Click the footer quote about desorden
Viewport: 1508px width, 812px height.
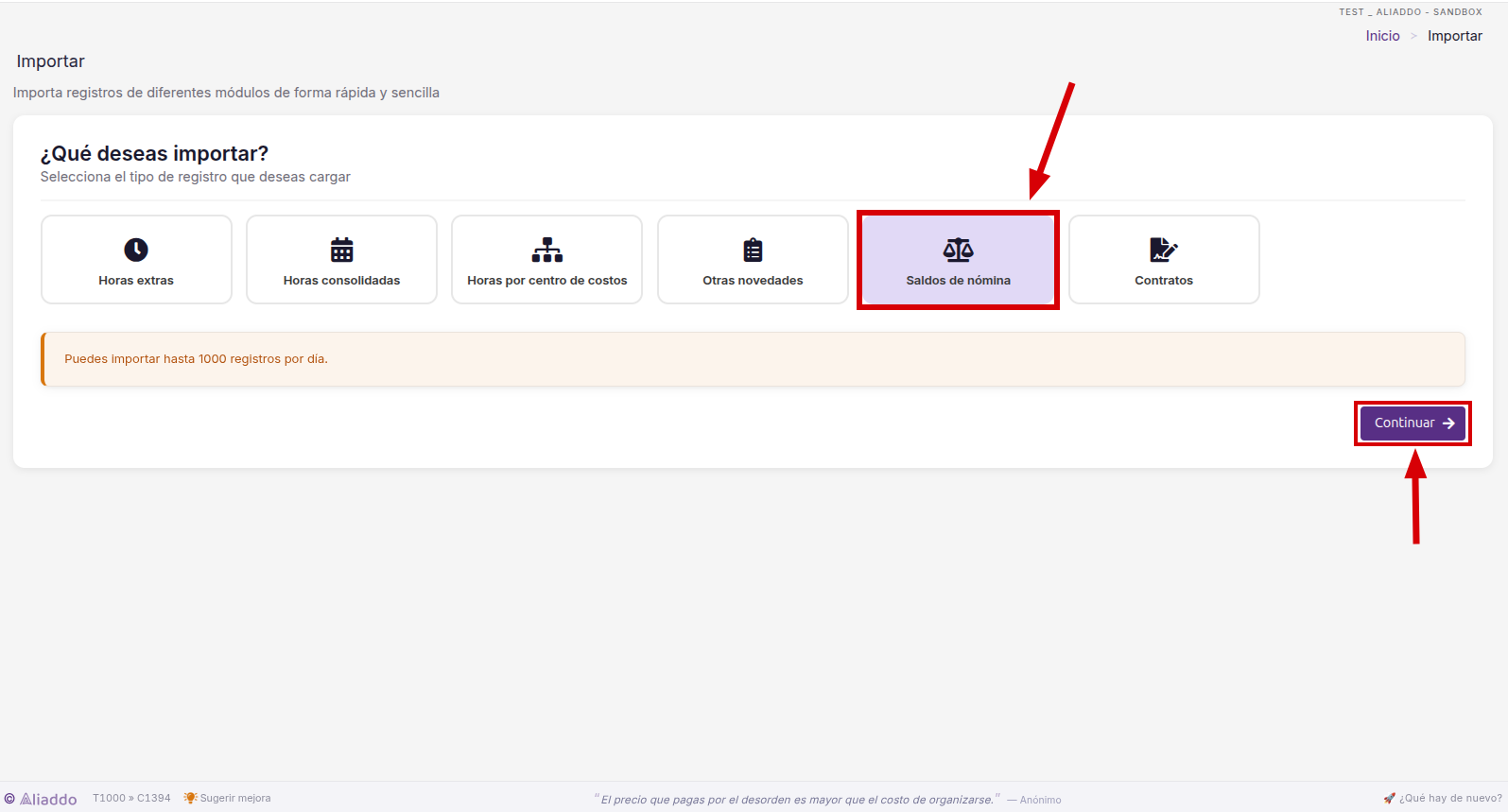(x=797, y=800)
